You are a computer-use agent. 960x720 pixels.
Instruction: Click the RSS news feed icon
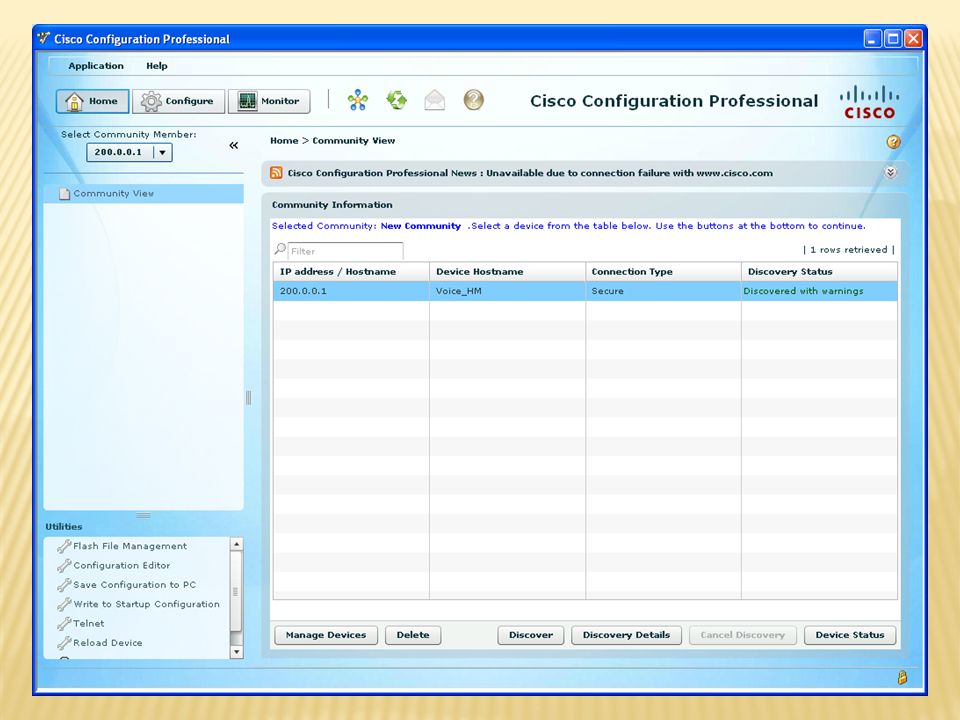276,173
